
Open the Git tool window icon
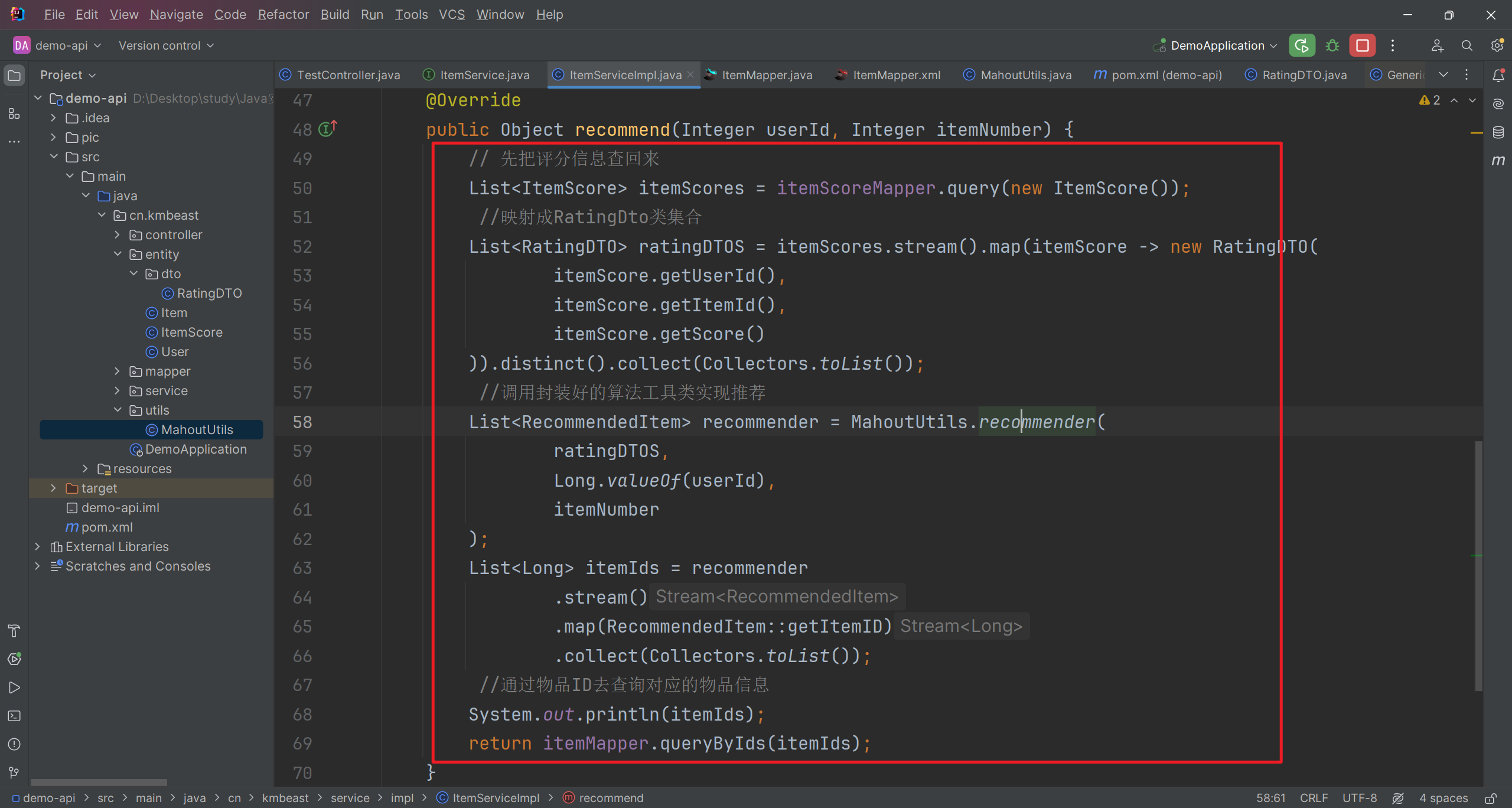pyautogui.click(x=14, y=772)
